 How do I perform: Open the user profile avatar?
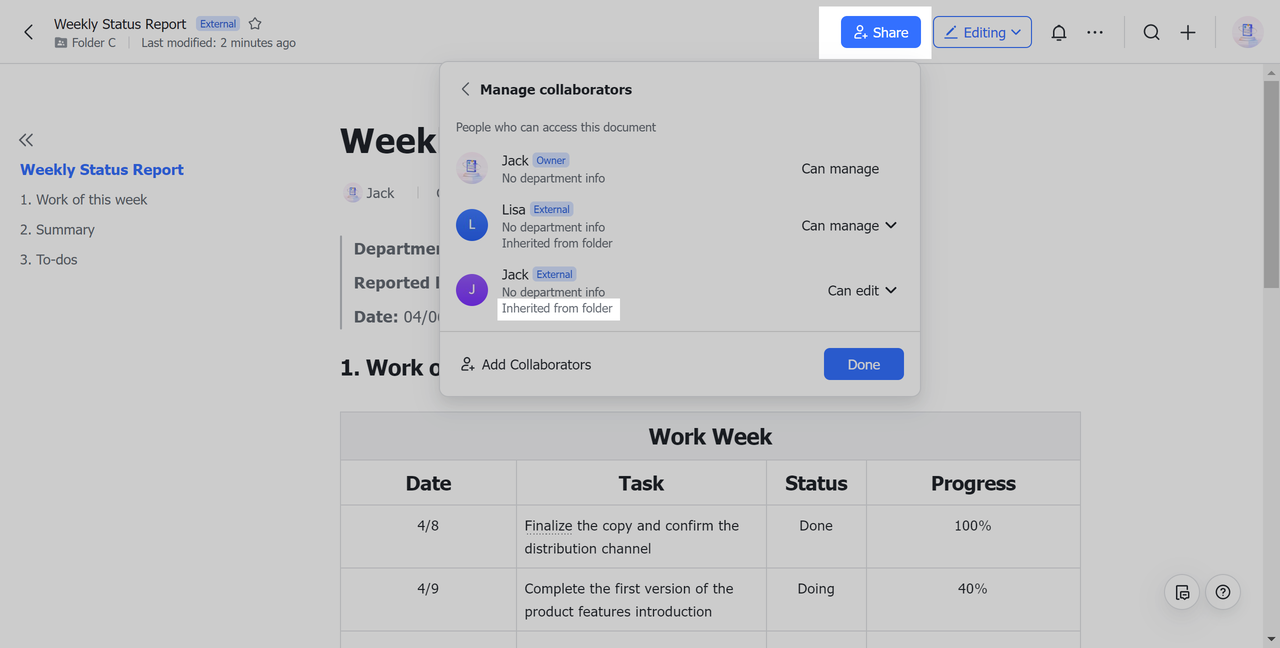1247,33
